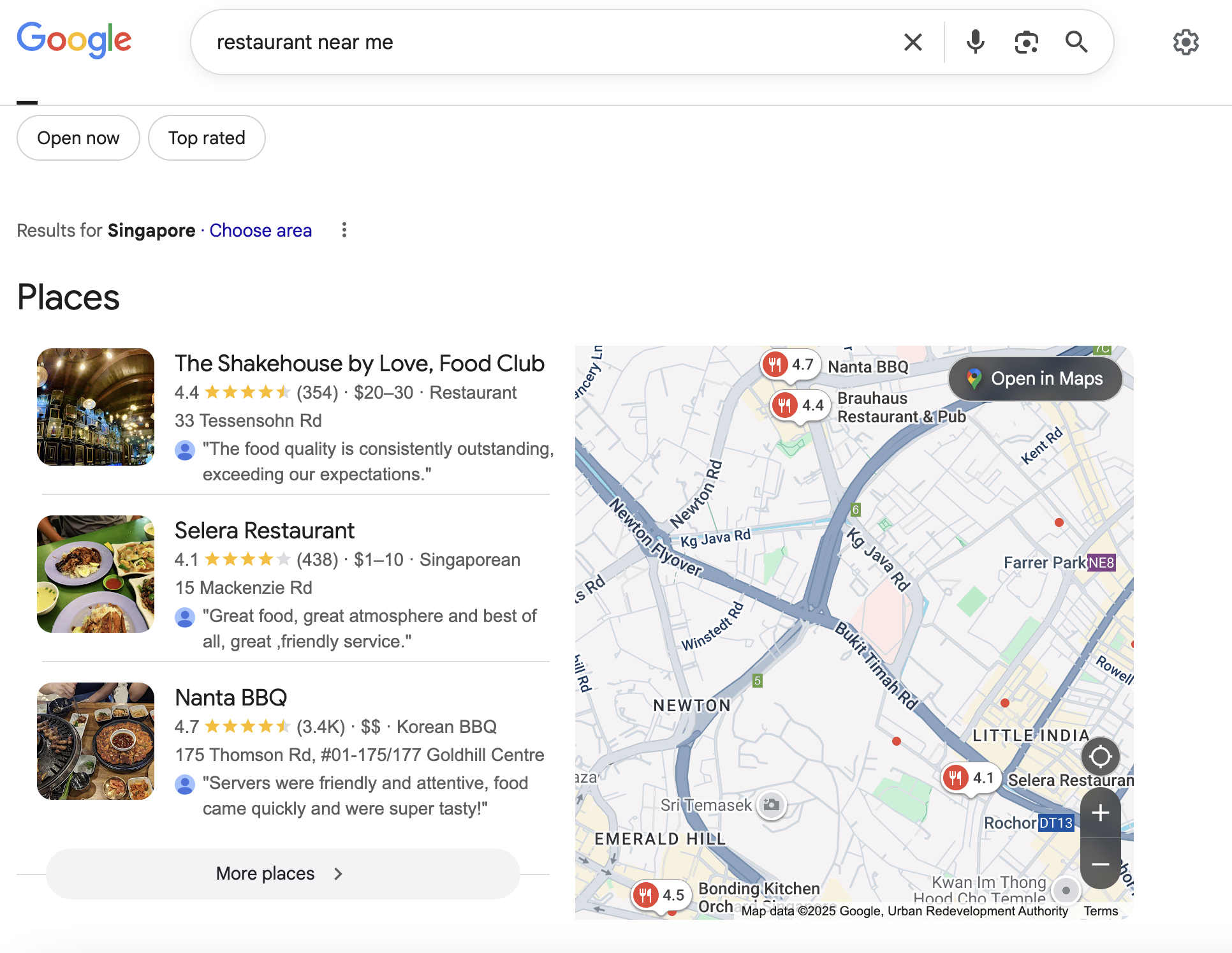This screenshot has width=1232, height=953.
Task: Click the address 15 Mackenzie Rd
Action: (244, 588)
